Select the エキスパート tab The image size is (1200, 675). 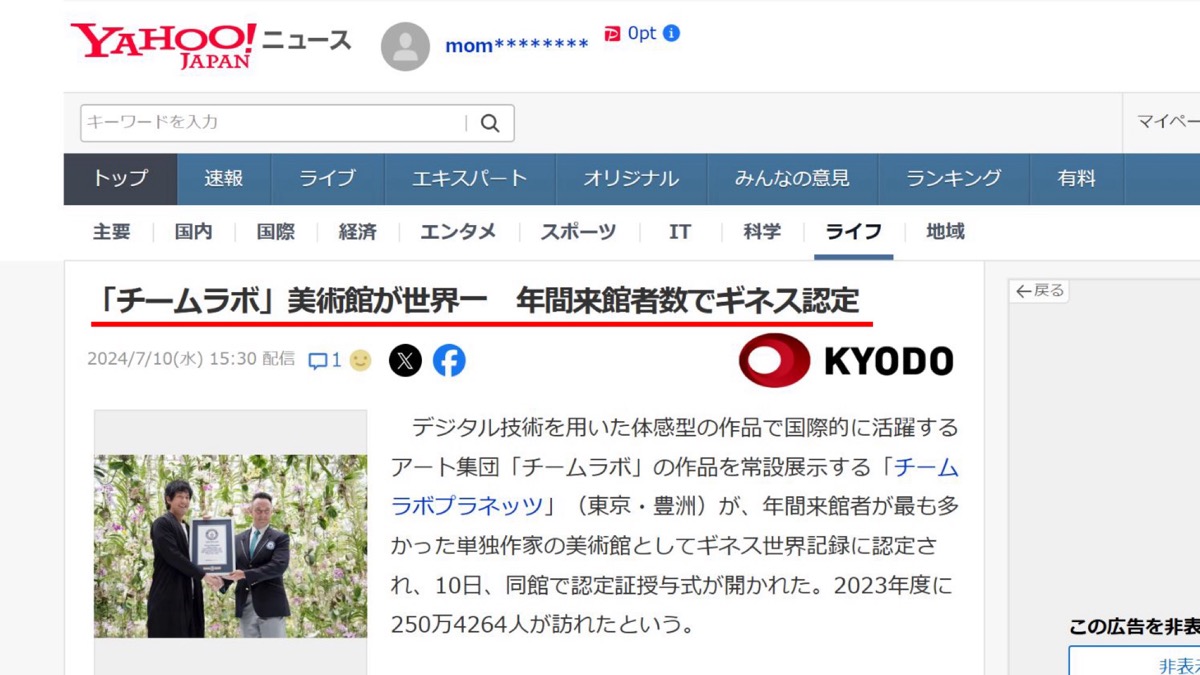click(x=469, y=179)
